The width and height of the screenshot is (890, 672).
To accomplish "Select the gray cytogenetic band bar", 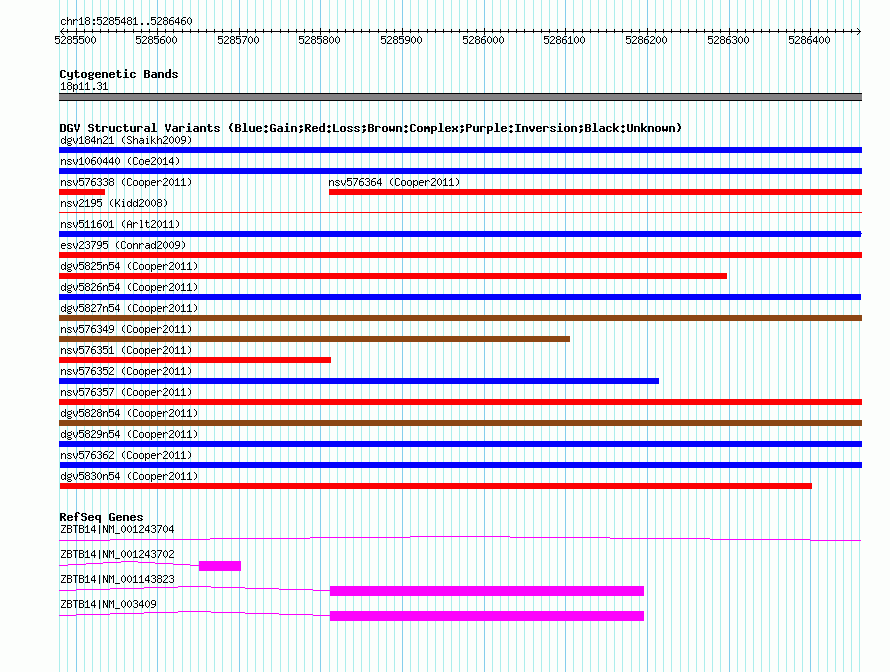I will (460, 97).
